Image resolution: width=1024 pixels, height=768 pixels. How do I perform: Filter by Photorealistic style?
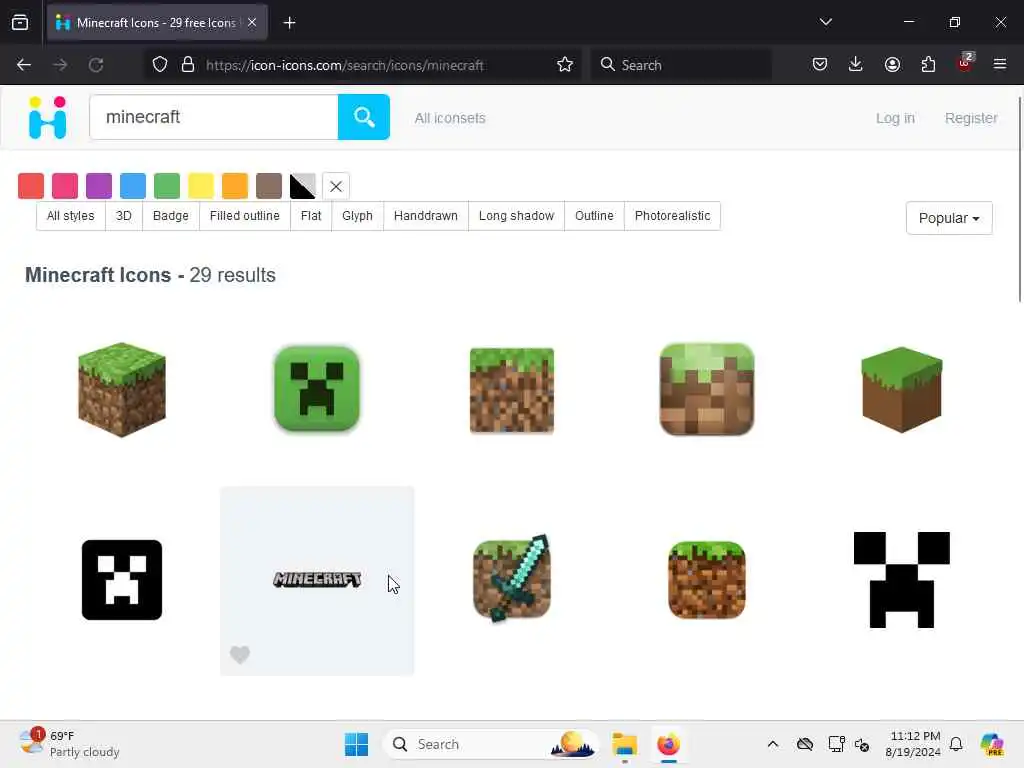point(672,216)
